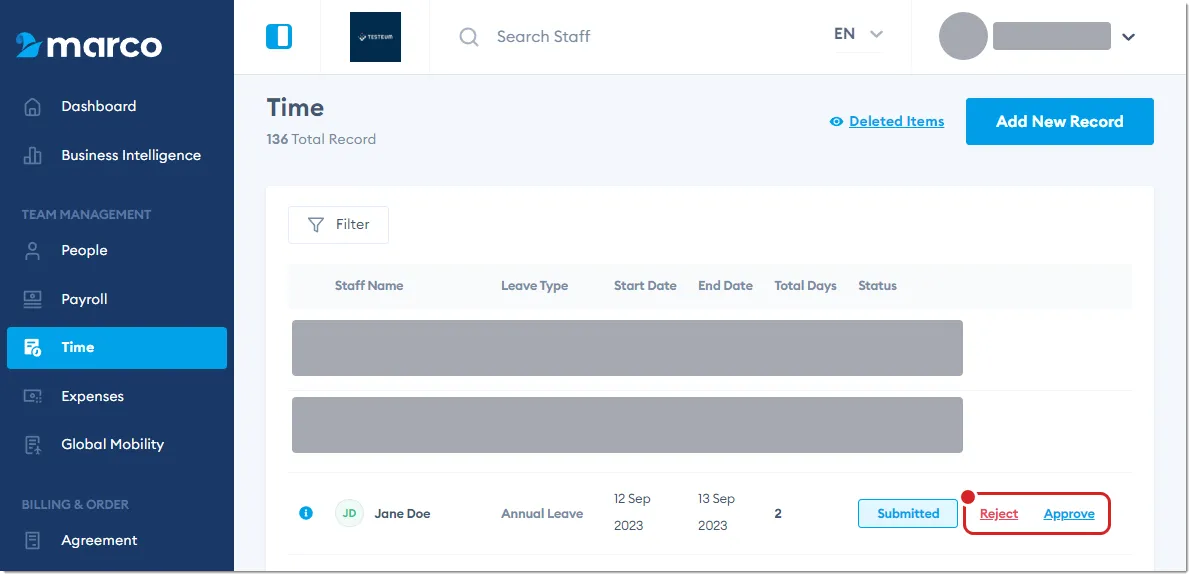Click the People person icon
1192x577 pixels.
pyautogui.click(x=32, y=251)
